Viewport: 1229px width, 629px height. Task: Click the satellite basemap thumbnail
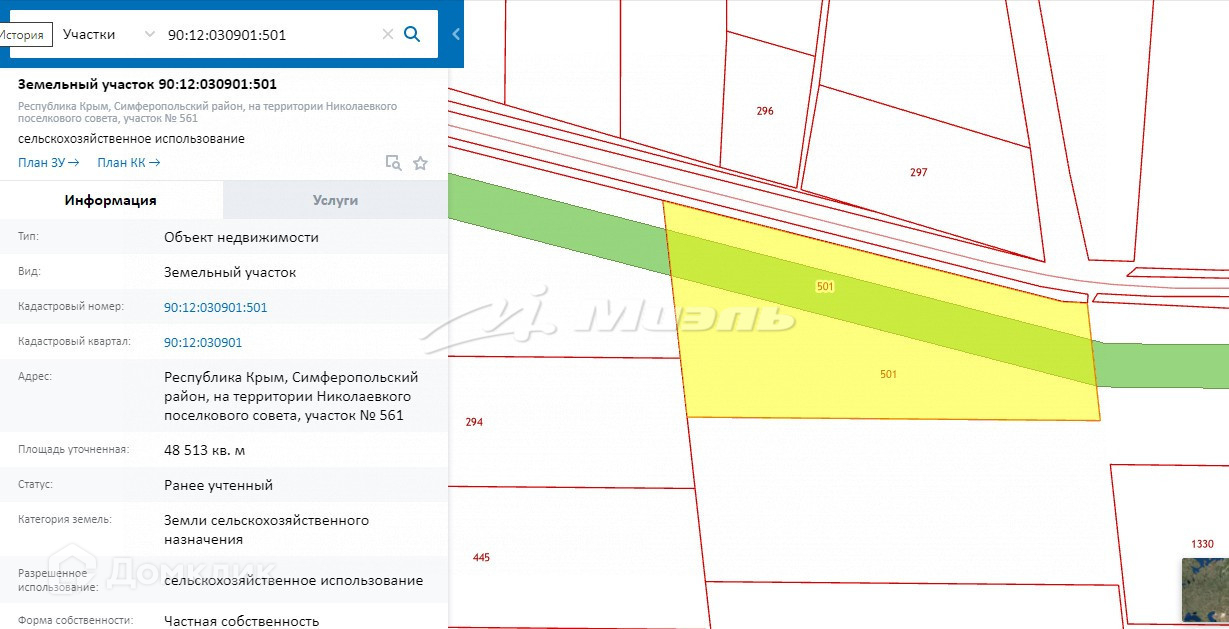click(1205, 592)
